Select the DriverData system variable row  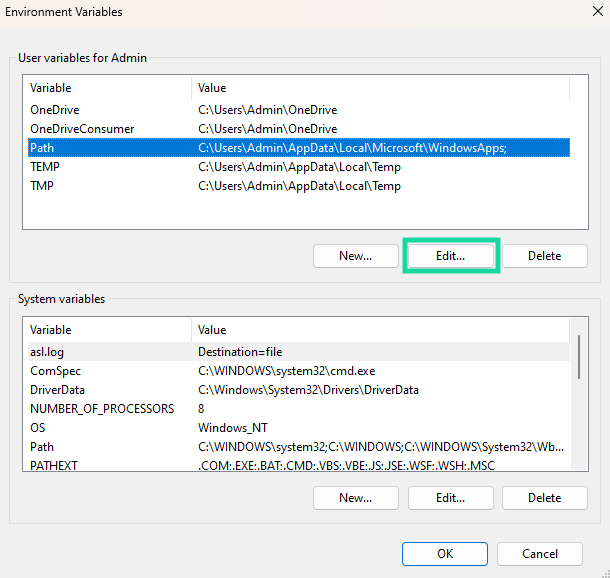(x=57, y=390)
